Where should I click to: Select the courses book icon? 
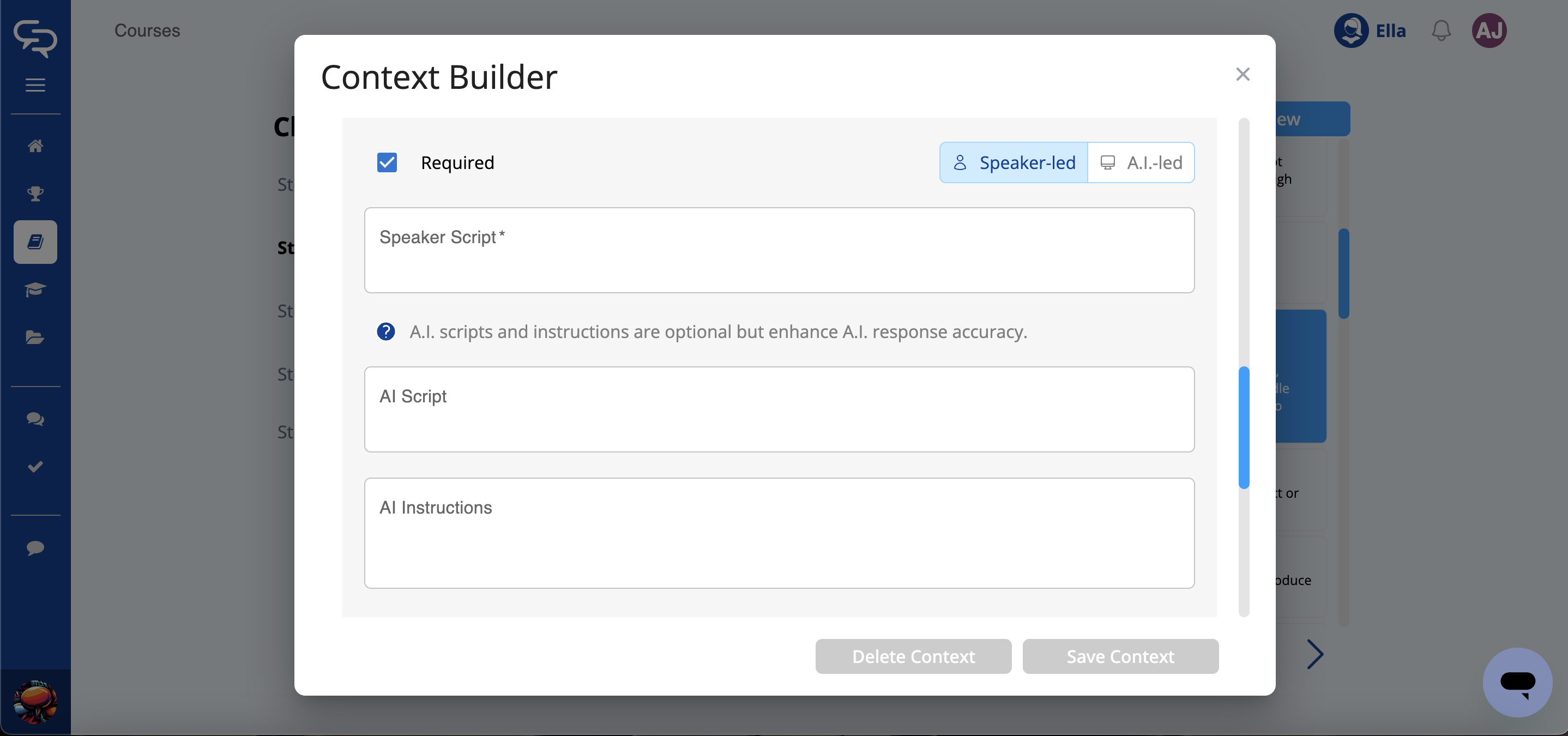35,242
